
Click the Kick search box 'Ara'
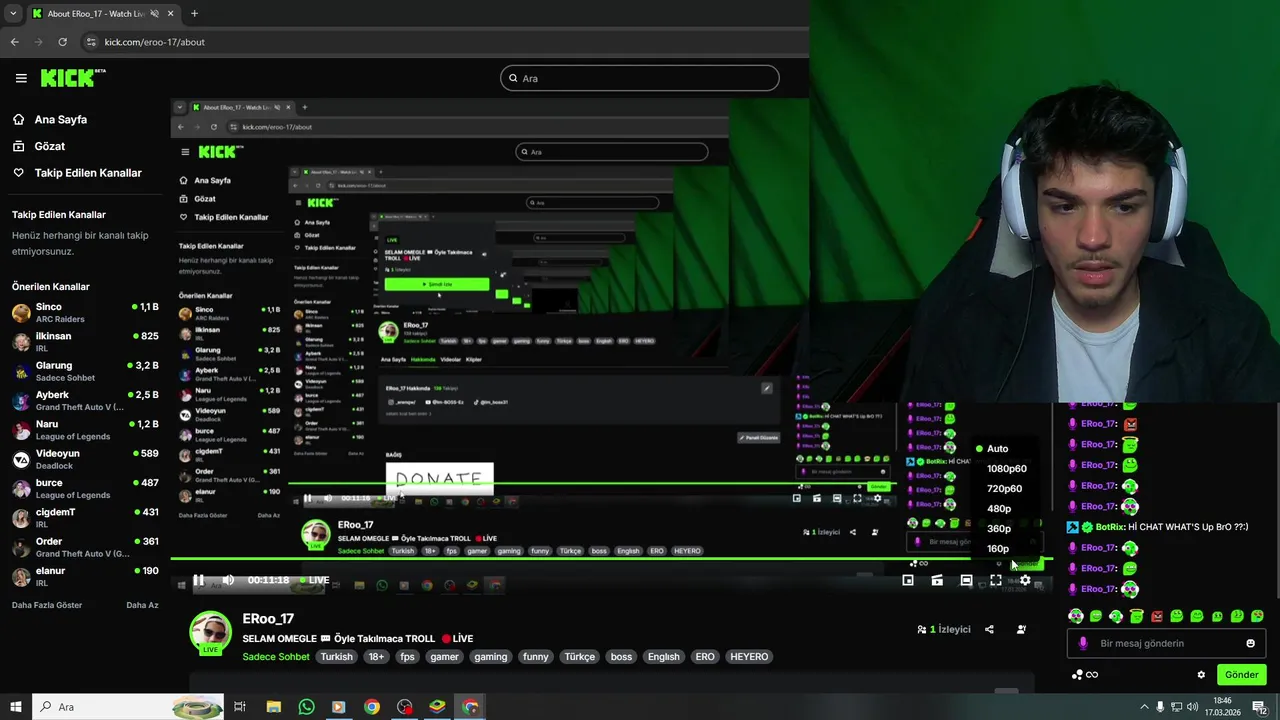point(640,78)
